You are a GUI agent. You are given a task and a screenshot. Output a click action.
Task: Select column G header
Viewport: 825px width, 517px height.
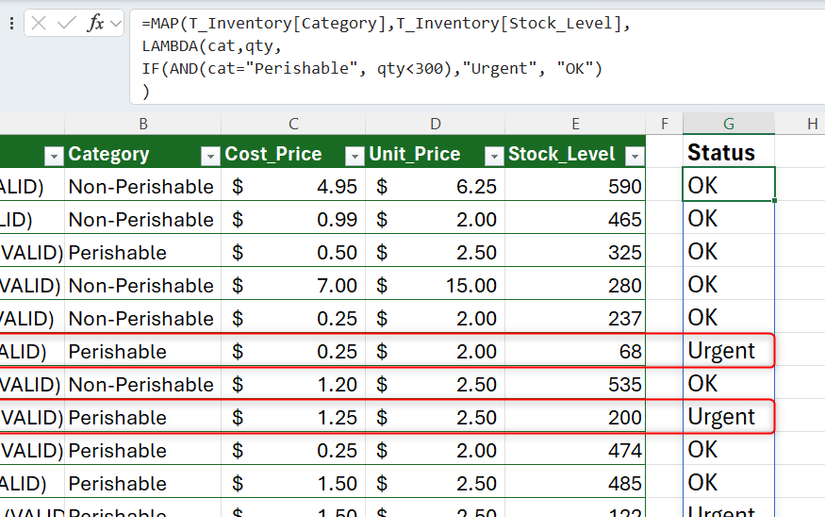coord(728,123)
